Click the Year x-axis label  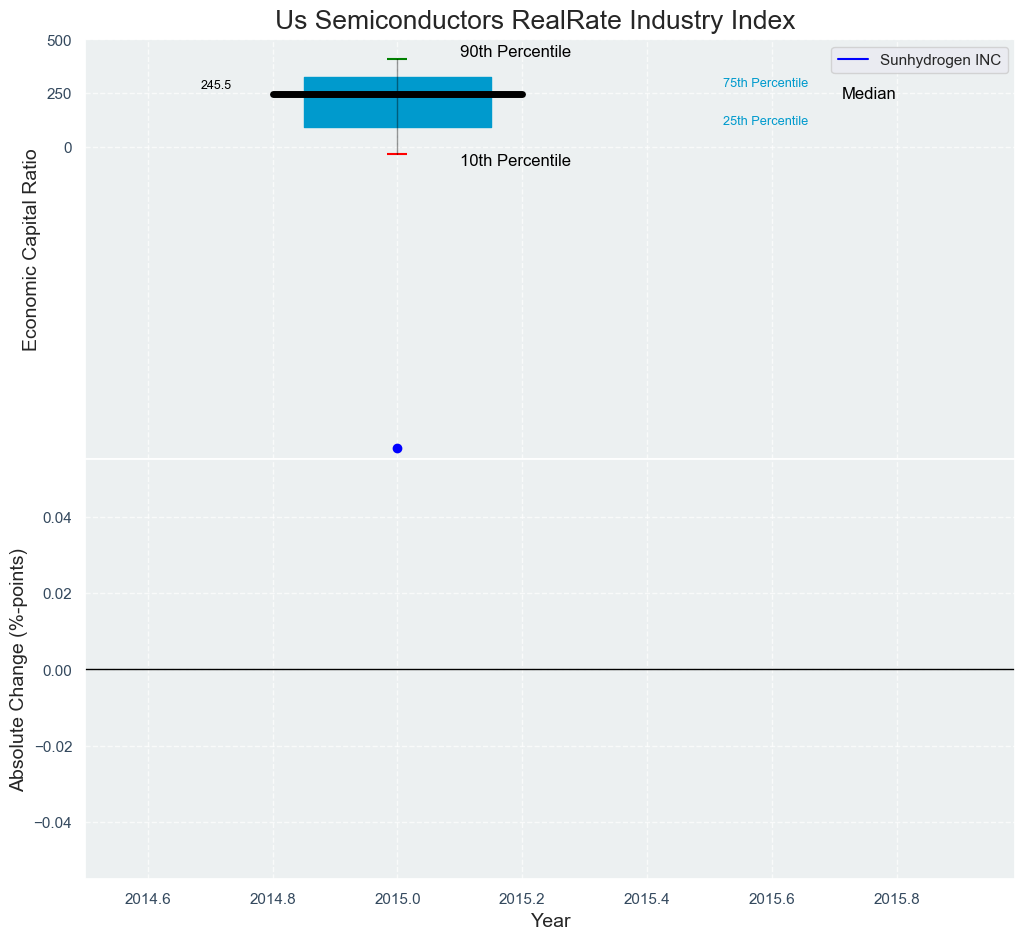(x=550, y=921)
